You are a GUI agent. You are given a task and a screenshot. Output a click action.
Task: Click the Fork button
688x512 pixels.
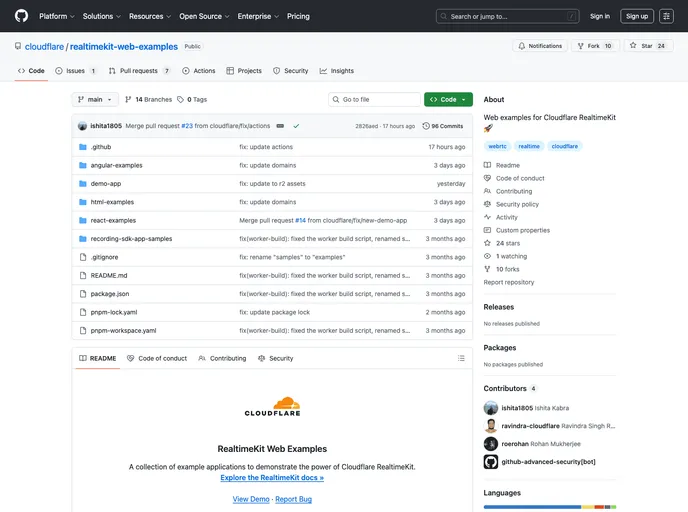595,46
